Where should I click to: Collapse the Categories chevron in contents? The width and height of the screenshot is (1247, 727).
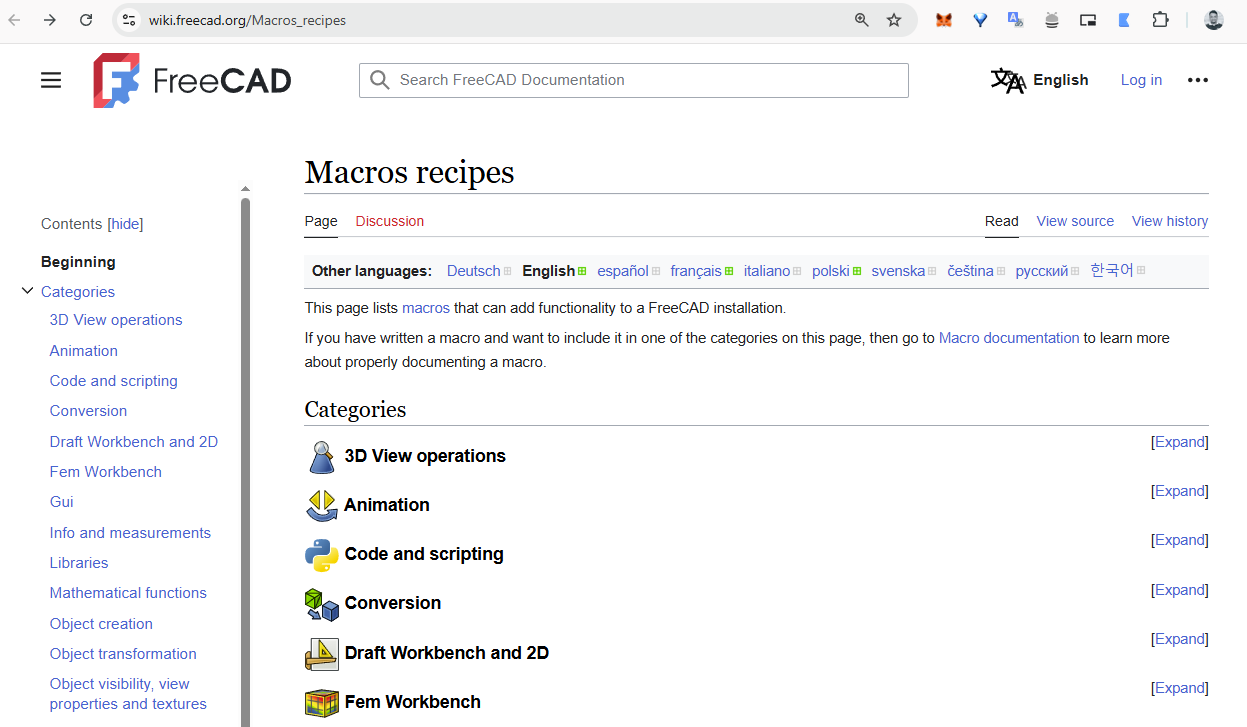tap(27, 292)
